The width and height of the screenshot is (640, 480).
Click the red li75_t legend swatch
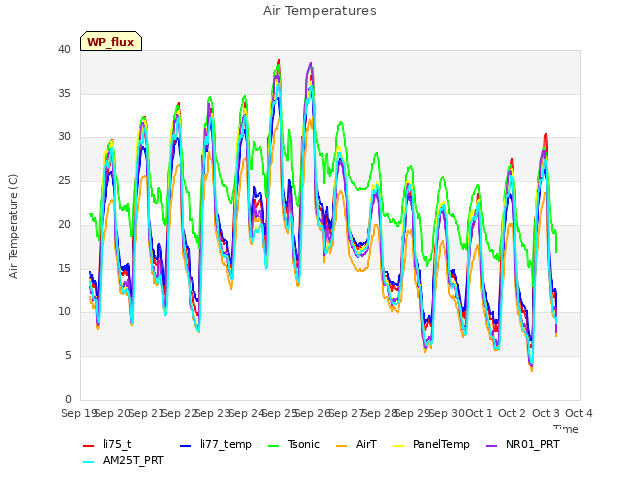click(x=89, y=446)
